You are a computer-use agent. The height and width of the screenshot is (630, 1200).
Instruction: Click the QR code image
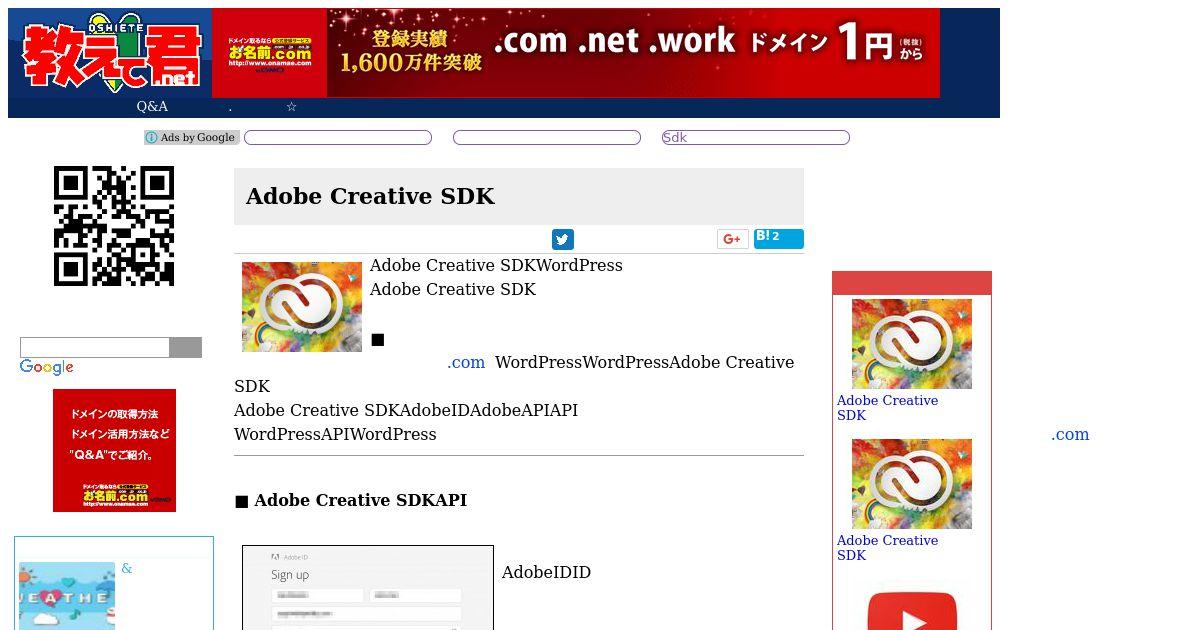click(114, 226)
